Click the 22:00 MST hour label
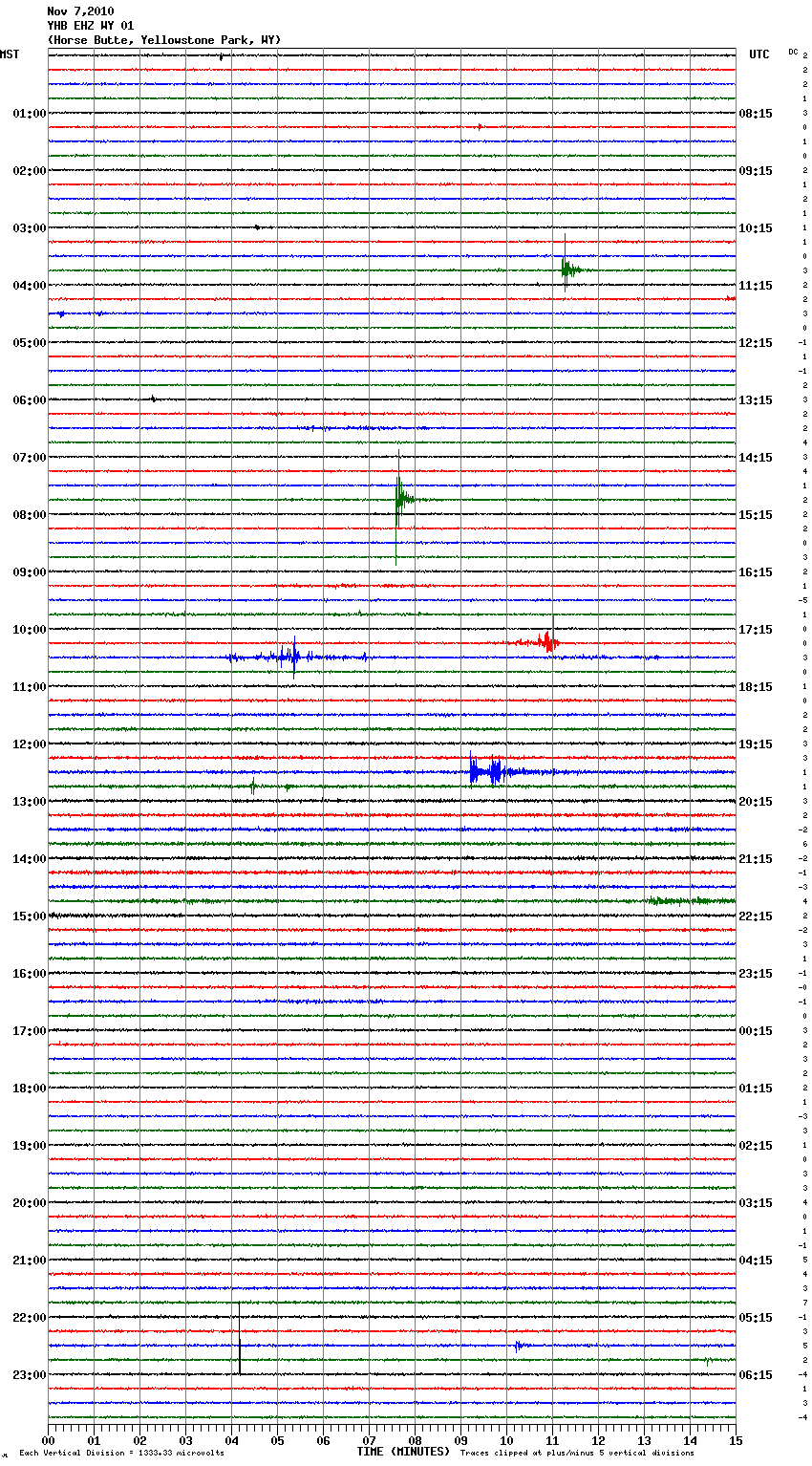Viewport: 812px width, 1466px height. 30,1318
